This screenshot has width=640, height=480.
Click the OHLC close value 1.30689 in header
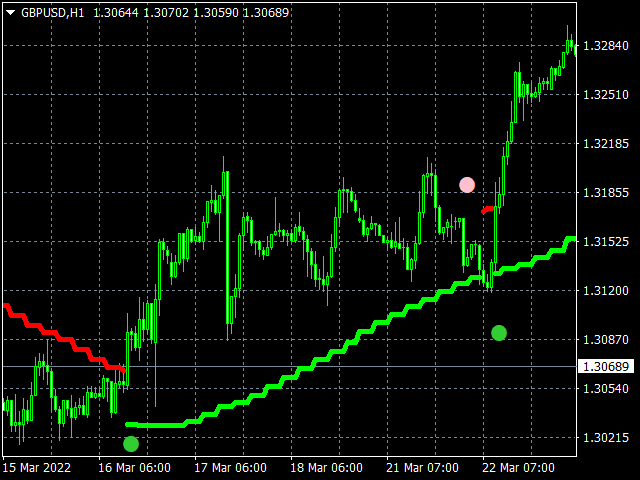pyautogui.click(x=266, y=13)
